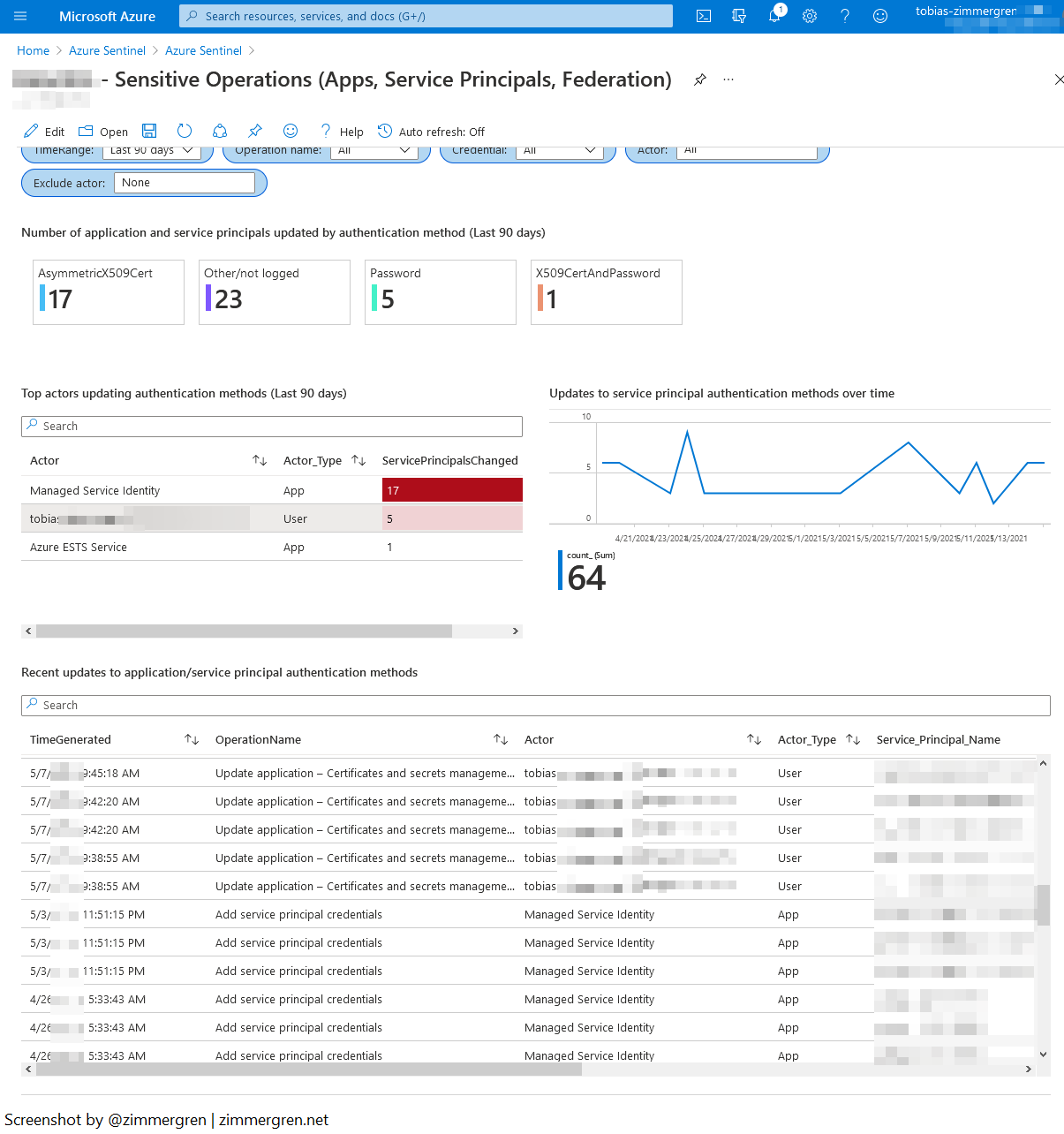Sort the Actor column in top actors table
This screenshot has width=1064, height=1134.
tap(260, 460)
